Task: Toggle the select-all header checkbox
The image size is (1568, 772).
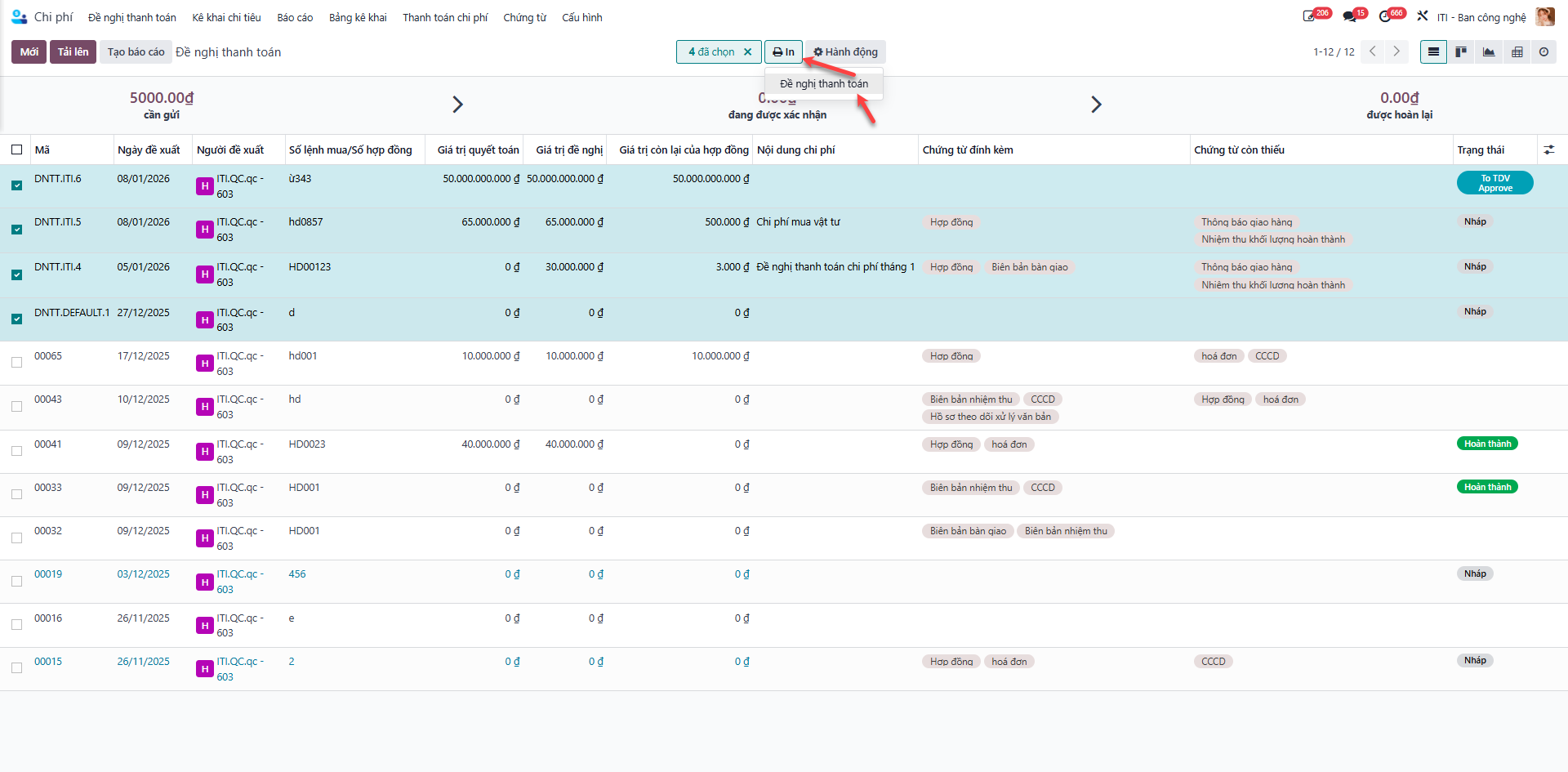Action: click(x=17, y=149)
